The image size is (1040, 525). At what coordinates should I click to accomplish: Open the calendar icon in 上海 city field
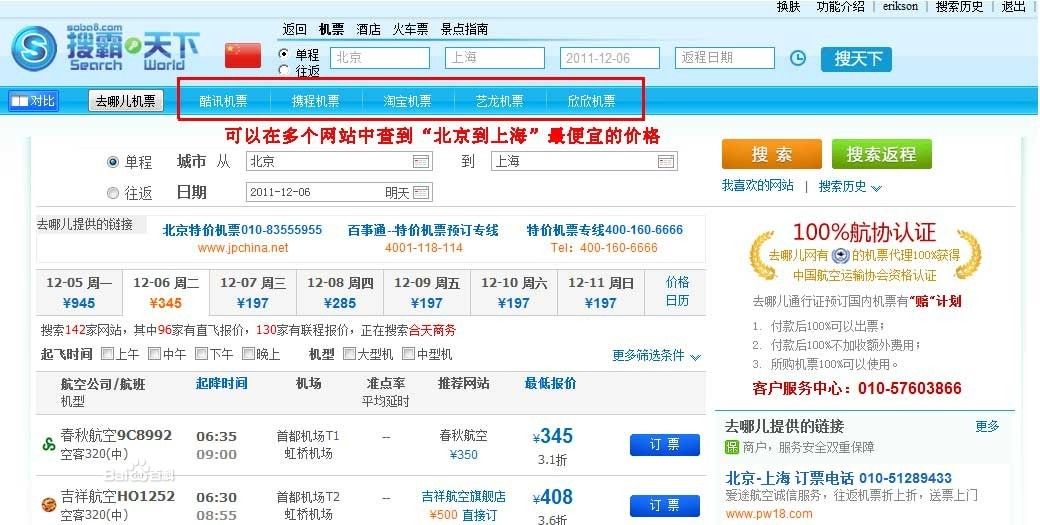click(666, 161)
